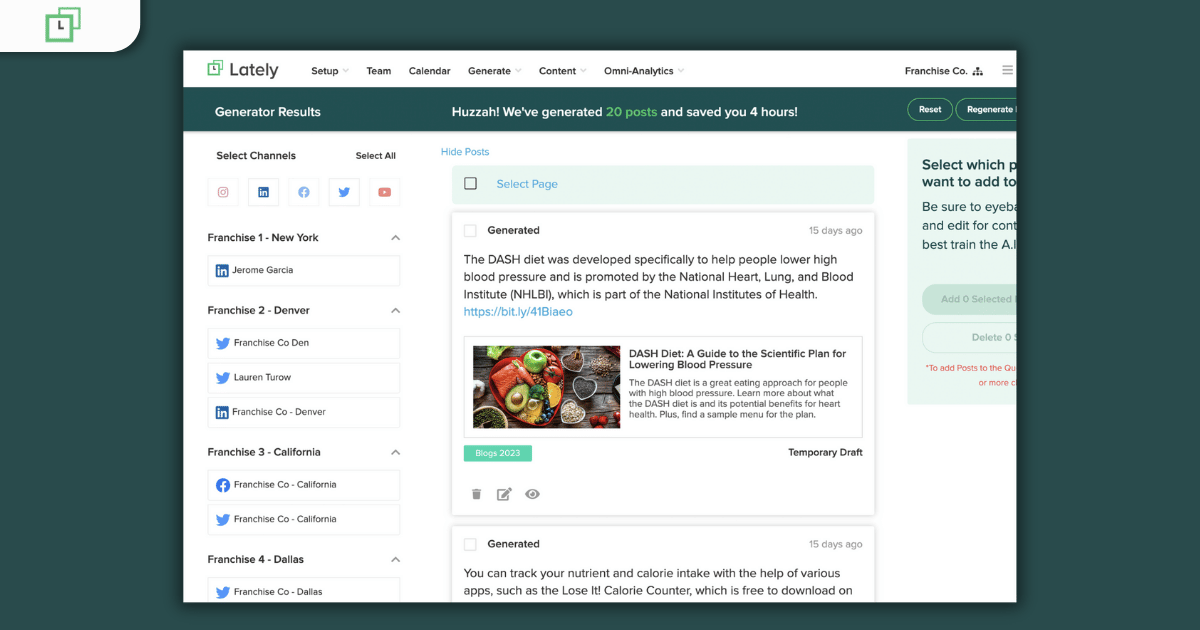
Task: Click LinkedIn icon beside Jerome Garcia
Action: (222, 271)
